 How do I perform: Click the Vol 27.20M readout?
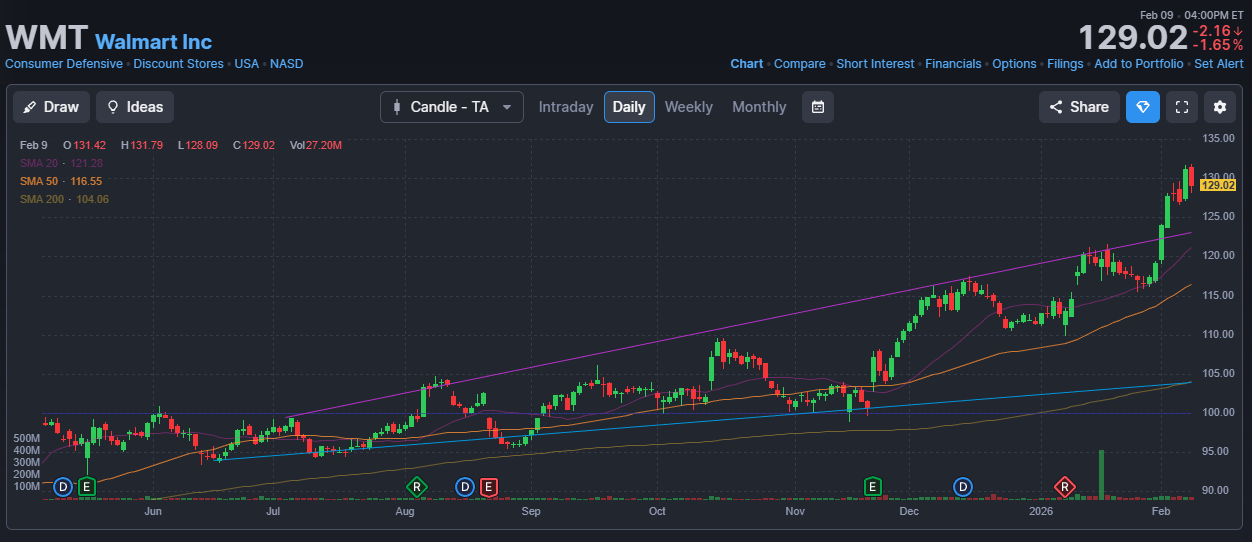[x=316, y=145]
